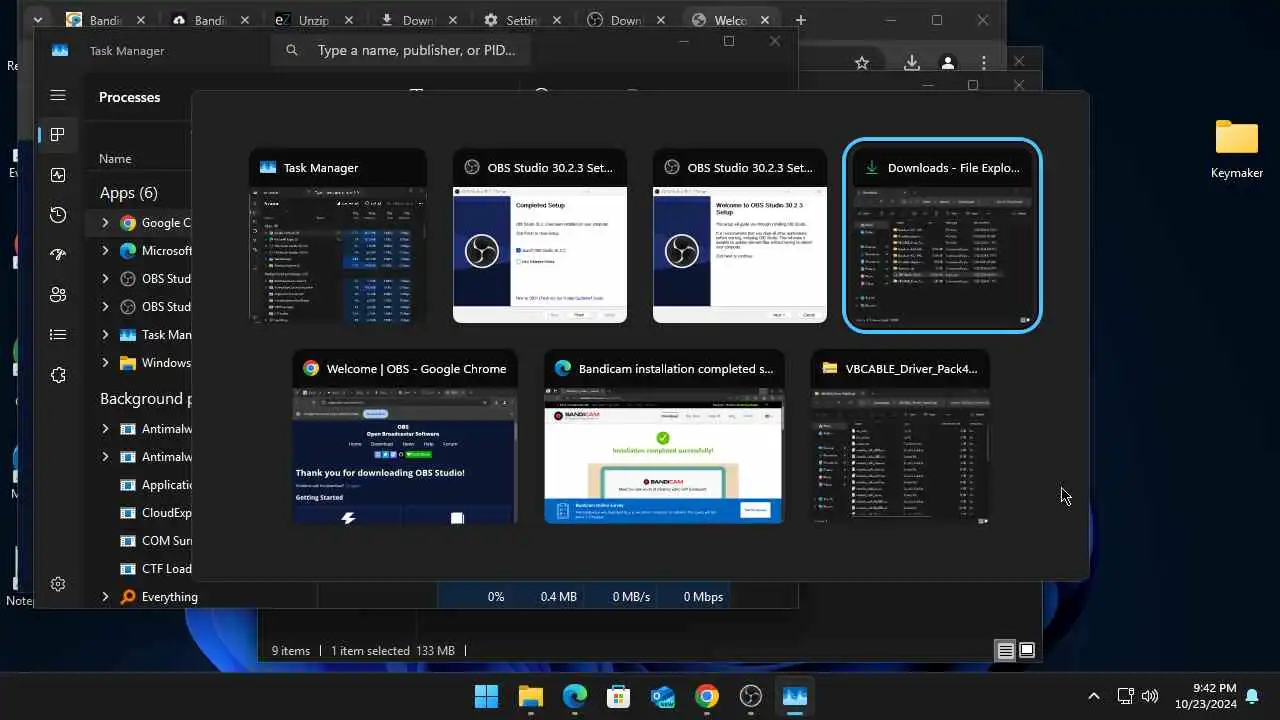Open Startup apps icon in Task Manager sidebar
This screenshot has height=720, width=1280.
[58, 255]
